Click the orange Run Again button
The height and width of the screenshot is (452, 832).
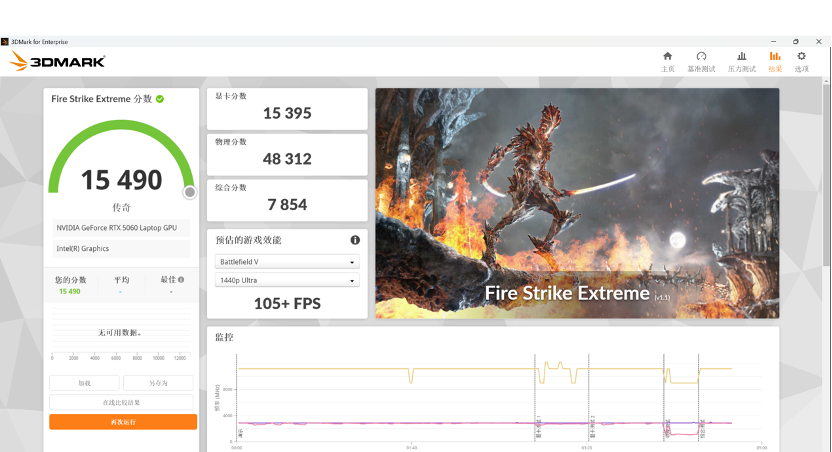123,422
